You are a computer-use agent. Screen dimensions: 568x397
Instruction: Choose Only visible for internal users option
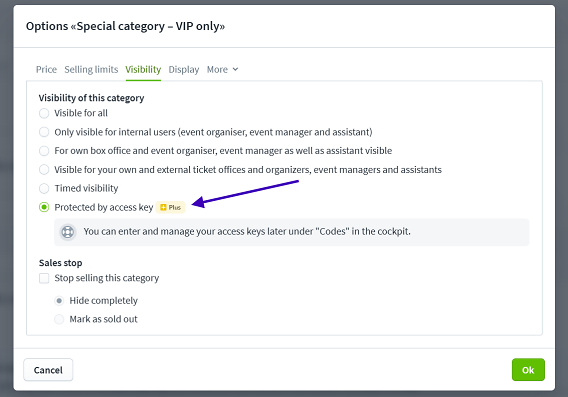[x=44, y=132]
